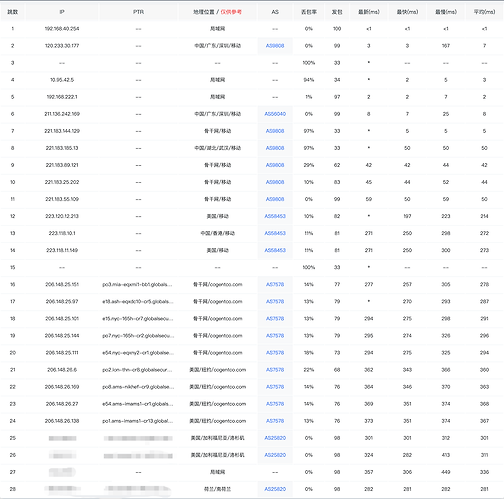Select IP 192.168.222.1 cell
The width and height of the screenshot is (504, 499).
pos(62,97)
